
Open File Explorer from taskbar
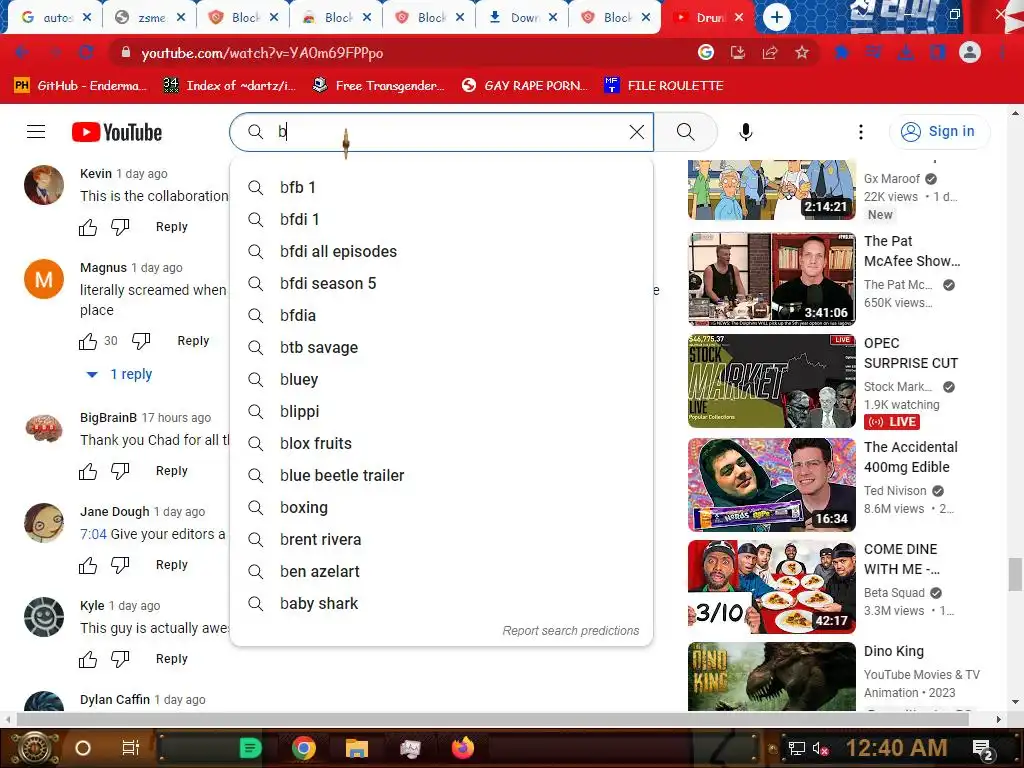coord(357,748)
